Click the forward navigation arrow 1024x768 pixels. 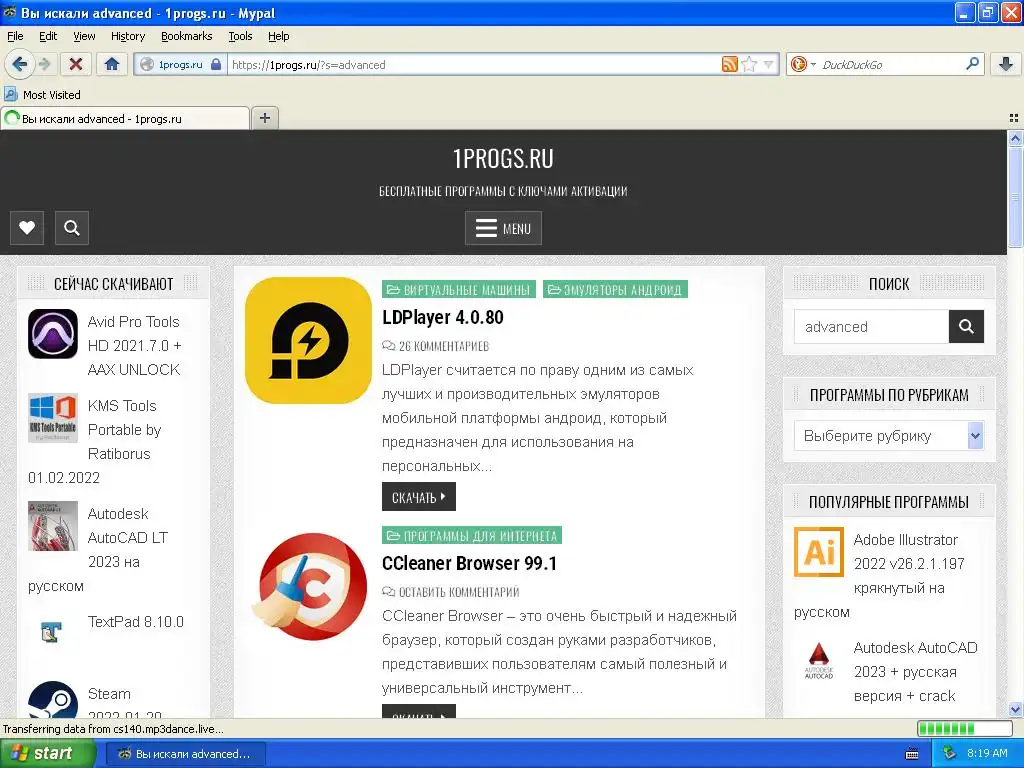click(x=45, y=64)
